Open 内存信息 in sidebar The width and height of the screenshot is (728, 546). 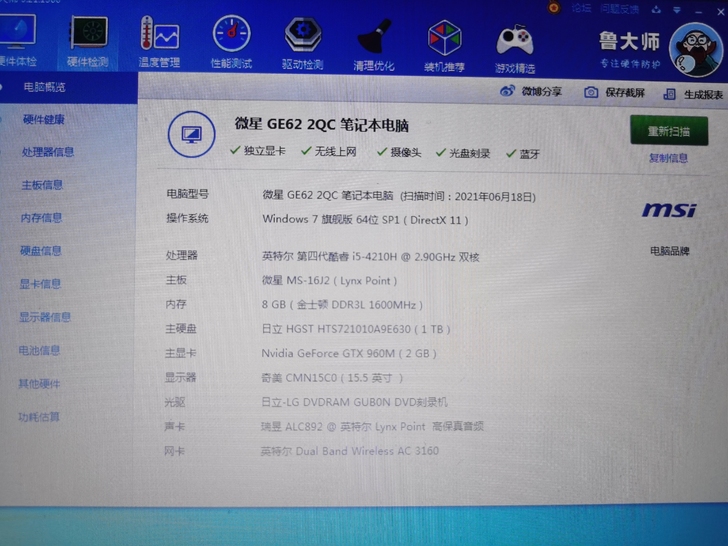coord(41,218)
